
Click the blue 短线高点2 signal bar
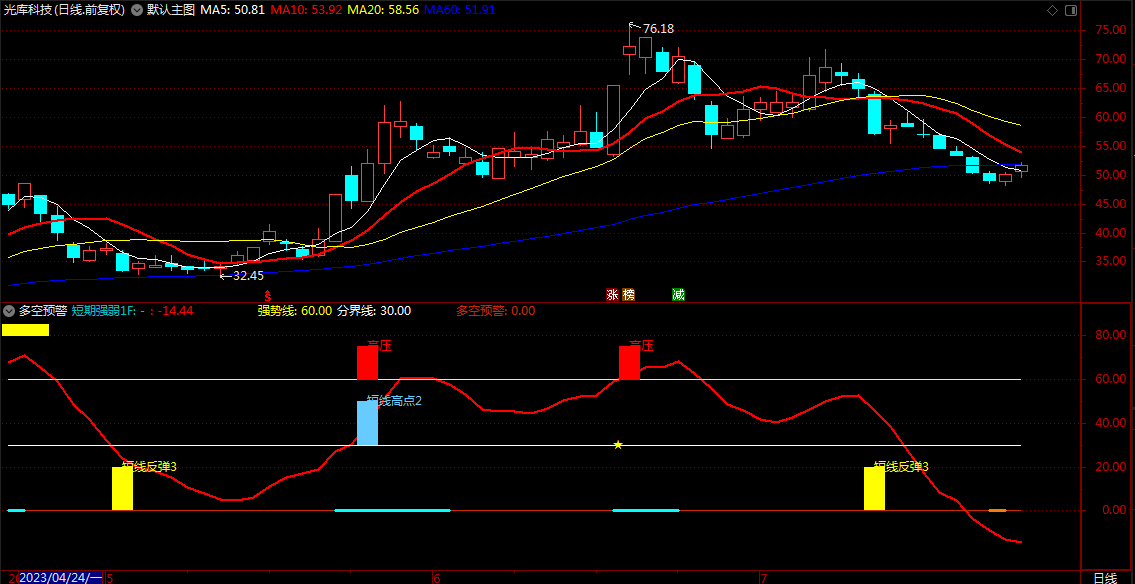367,423
